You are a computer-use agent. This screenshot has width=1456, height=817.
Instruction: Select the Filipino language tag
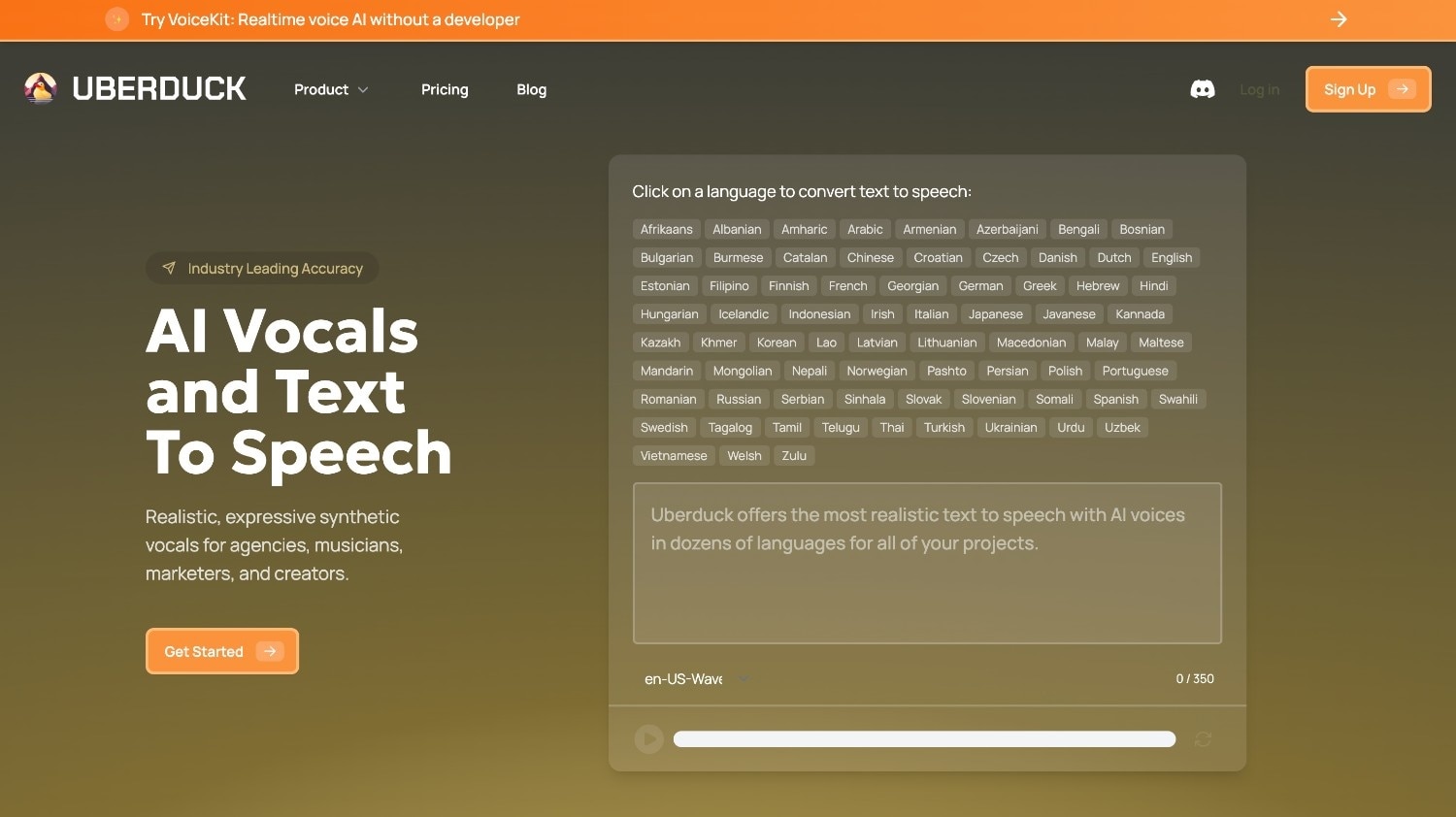[729, 286]
